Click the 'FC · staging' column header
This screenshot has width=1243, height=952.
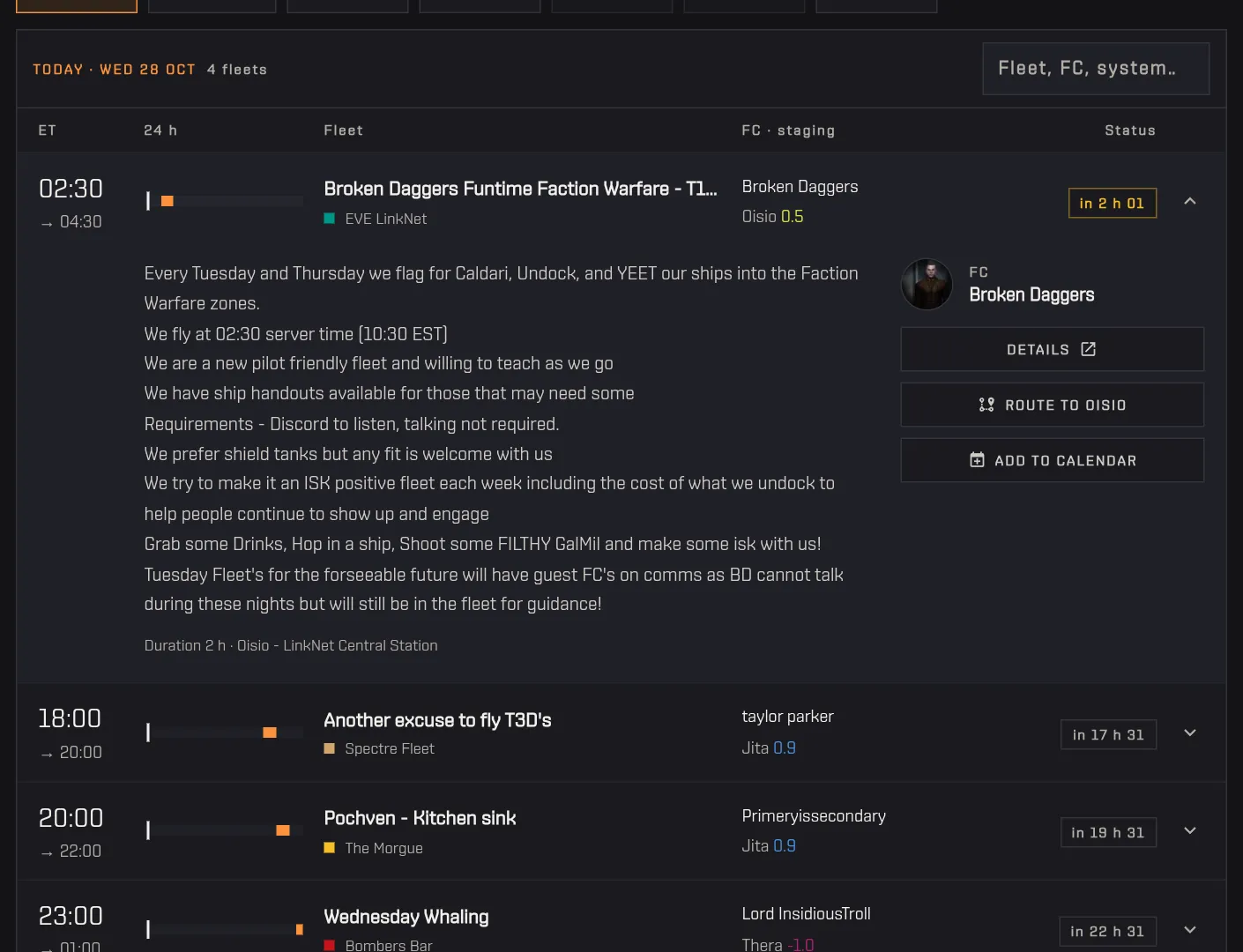point(788,130)
